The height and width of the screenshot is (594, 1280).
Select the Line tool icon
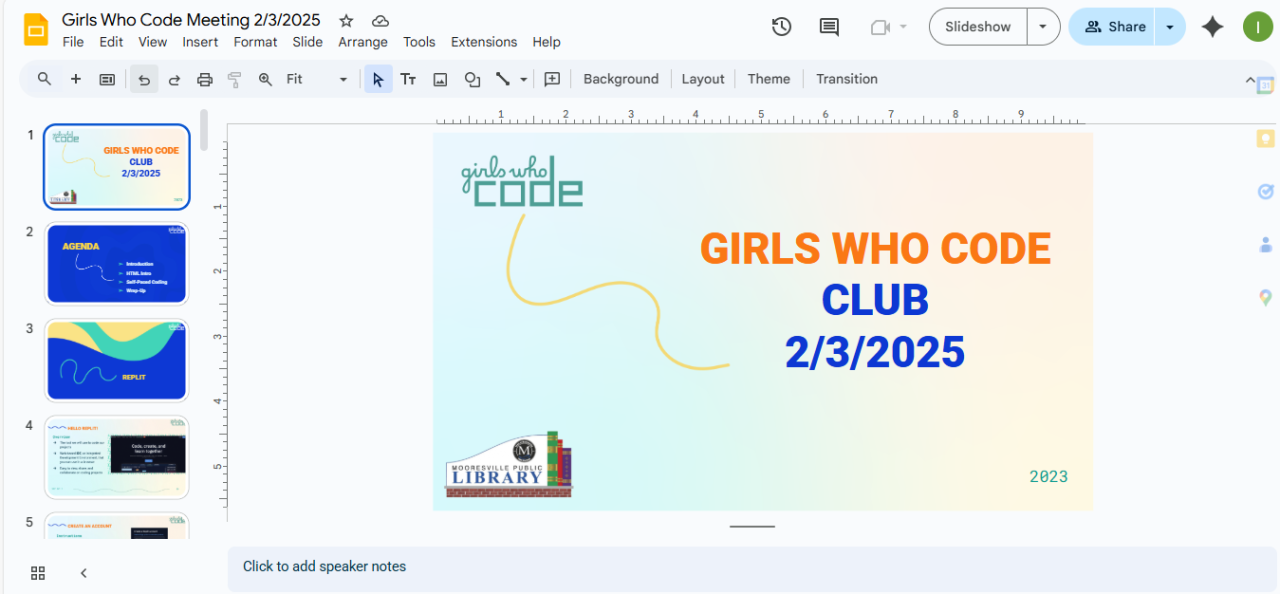pyautogui.click(x=503, y=79)
